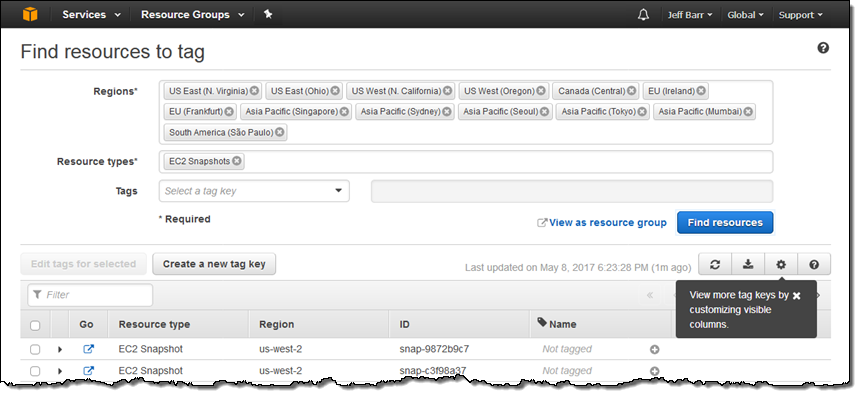Add Name tag to snap-9872b9c7 row

(654, 349)
